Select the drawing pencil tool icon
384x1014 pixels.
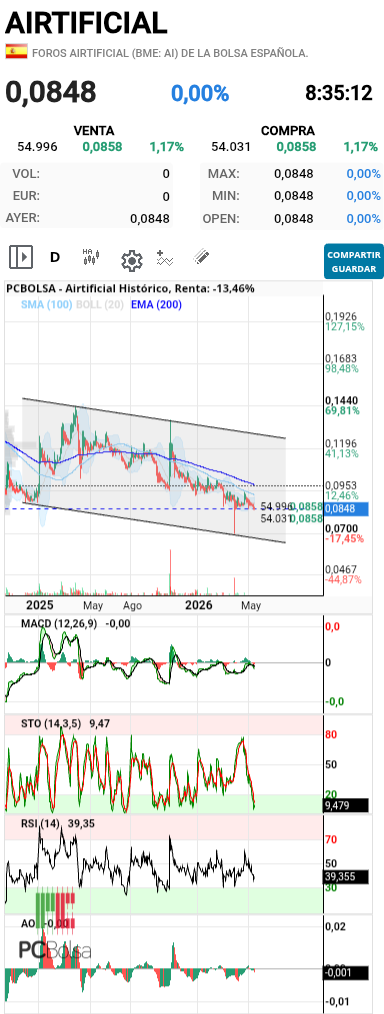pos(201,257)
